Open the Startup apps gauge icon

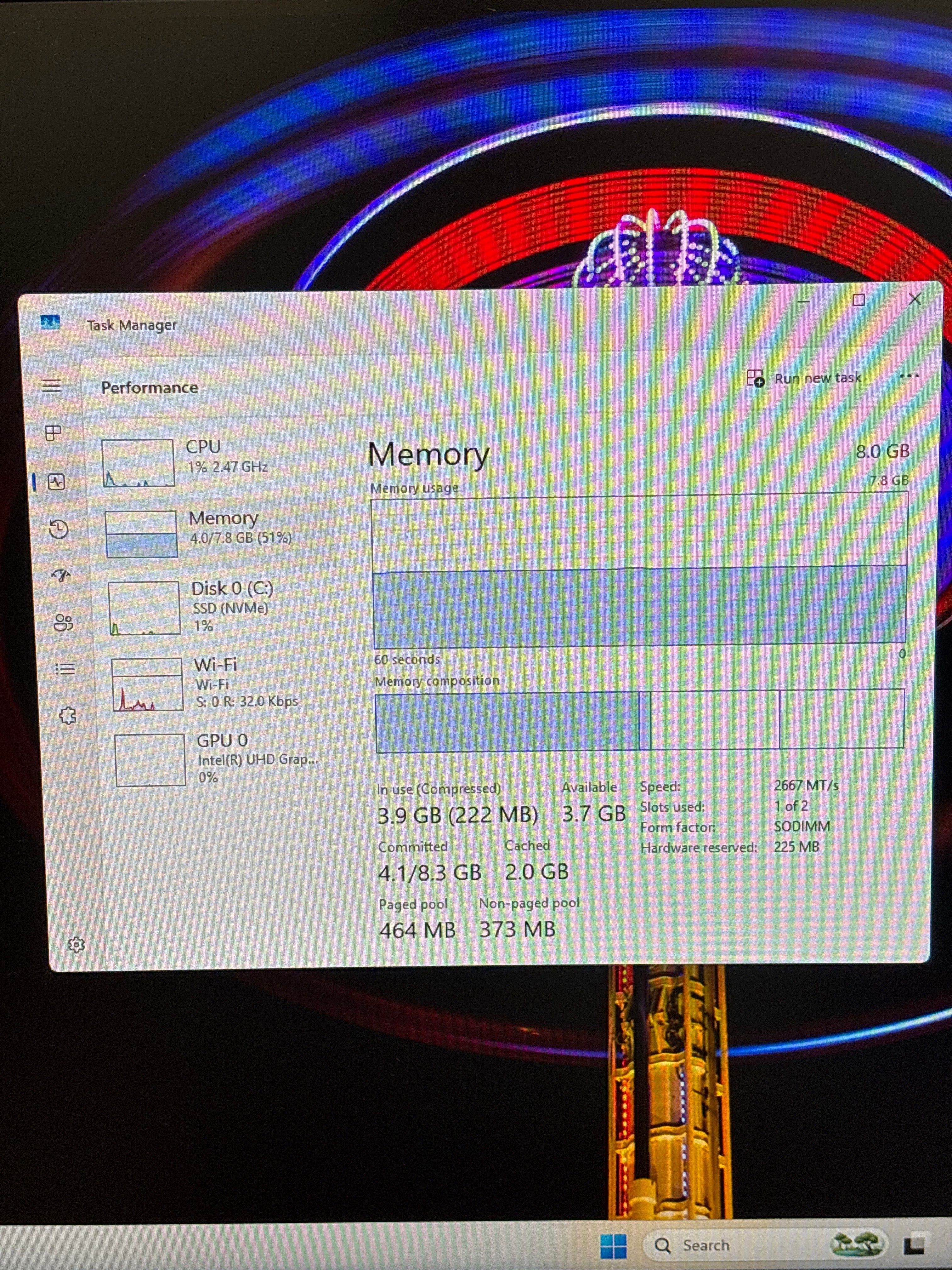tap(61, 575)
